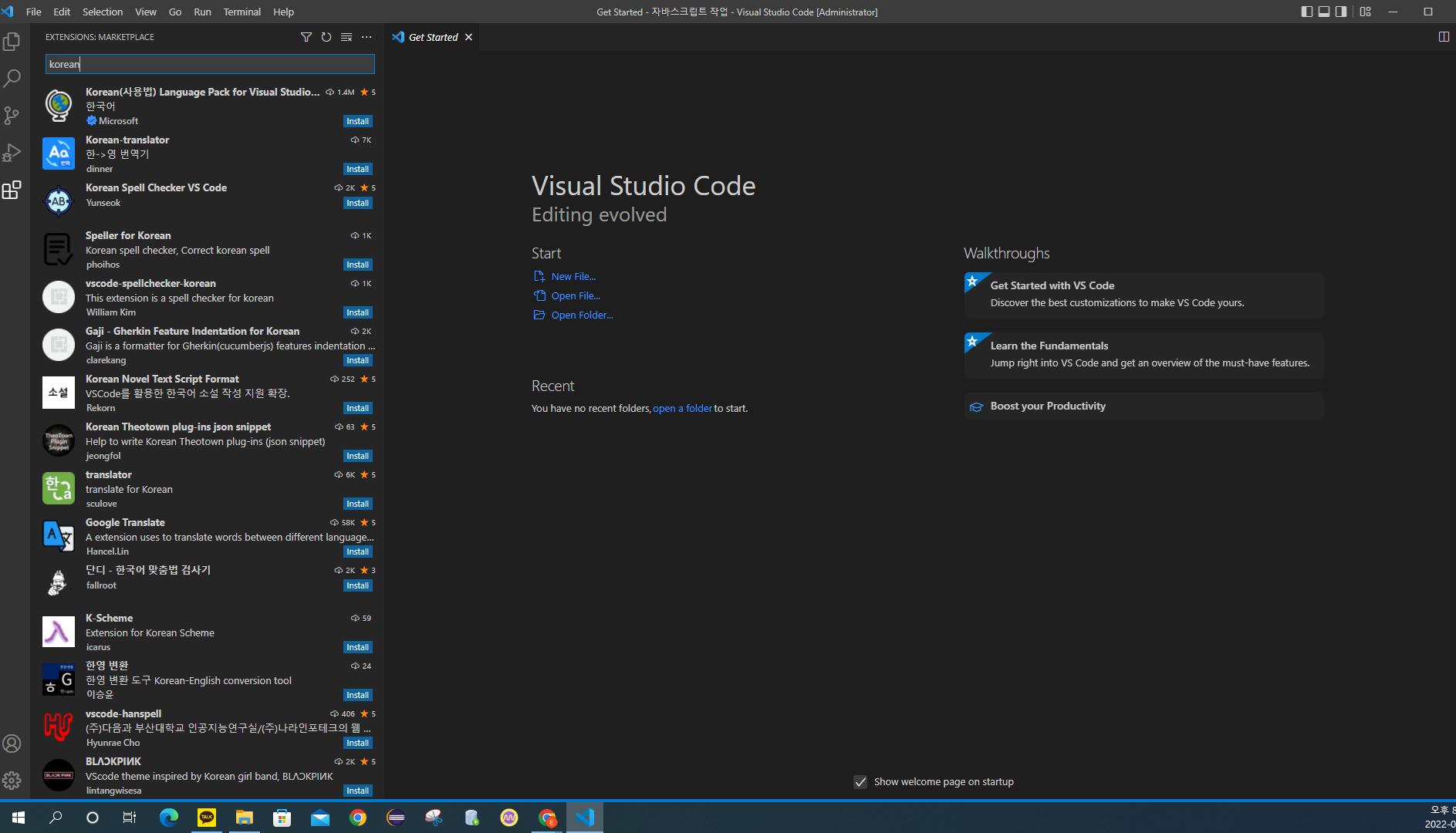Click the Open File link
1456x833 pixels.
pos(576,295)
